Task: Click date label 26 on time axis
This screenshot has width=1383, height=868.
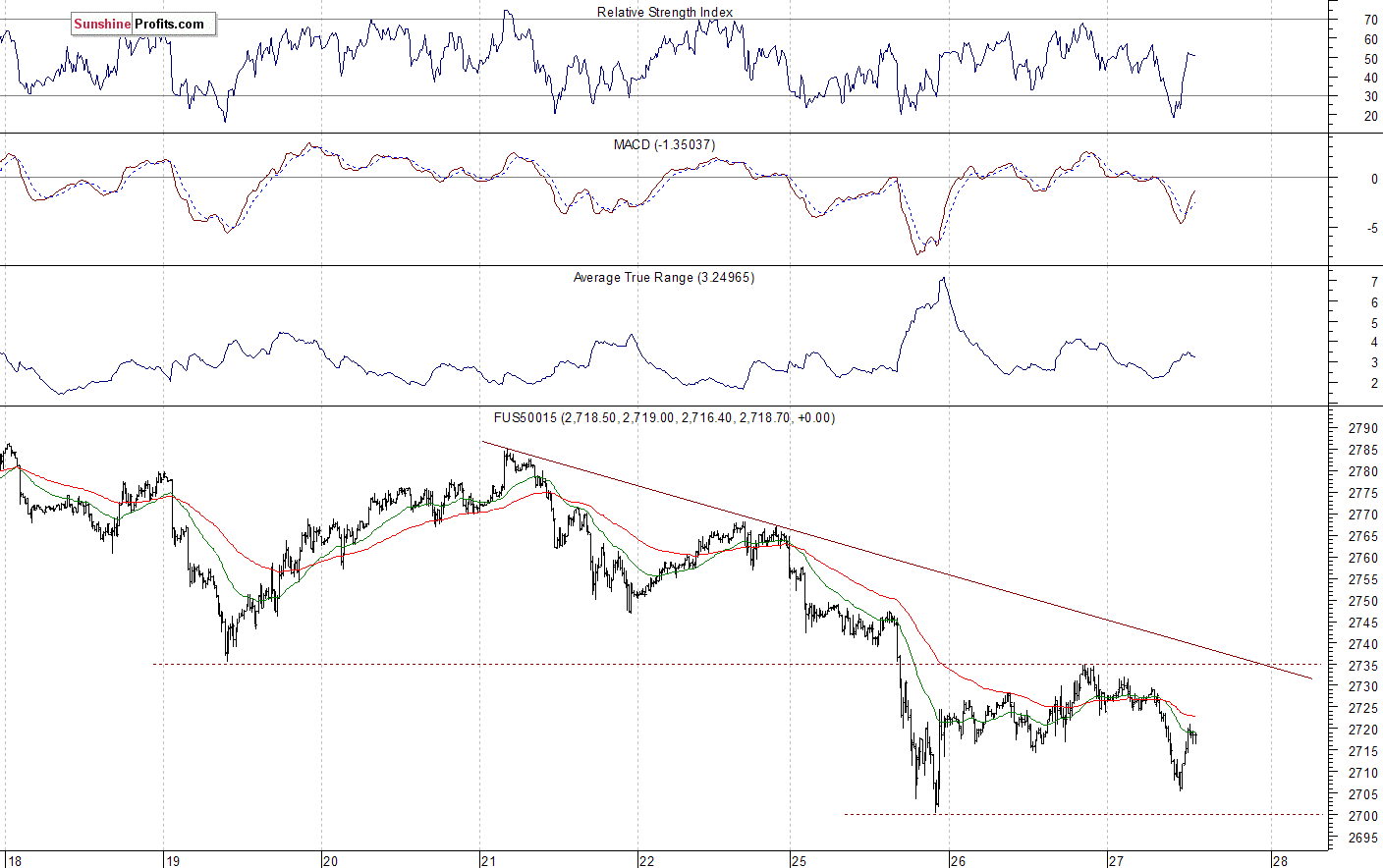Action: (x=958, y=861)
